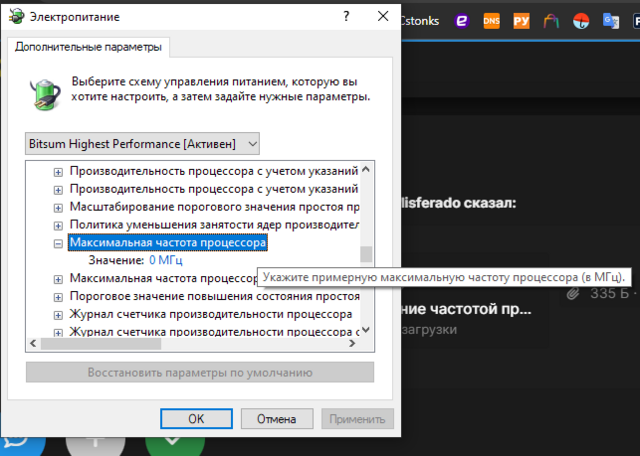Click the horizontal scroll left arrow
This screenshot has width=640, height=456.
click(x=33, y=344)
